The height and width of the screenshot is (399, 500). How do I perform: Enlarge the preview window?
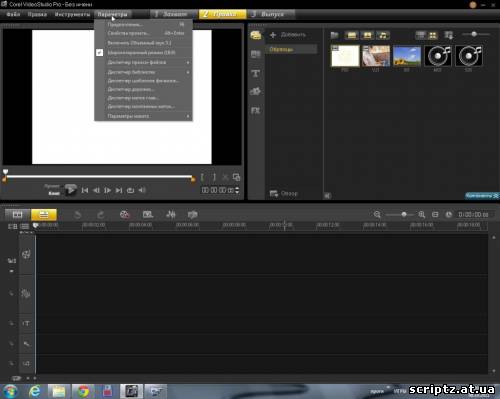[x=236, y=177]
